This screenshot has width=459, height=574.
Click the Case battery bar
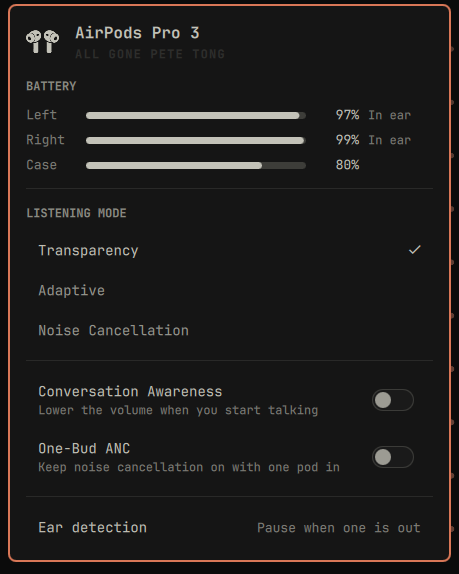coord(196,165)
